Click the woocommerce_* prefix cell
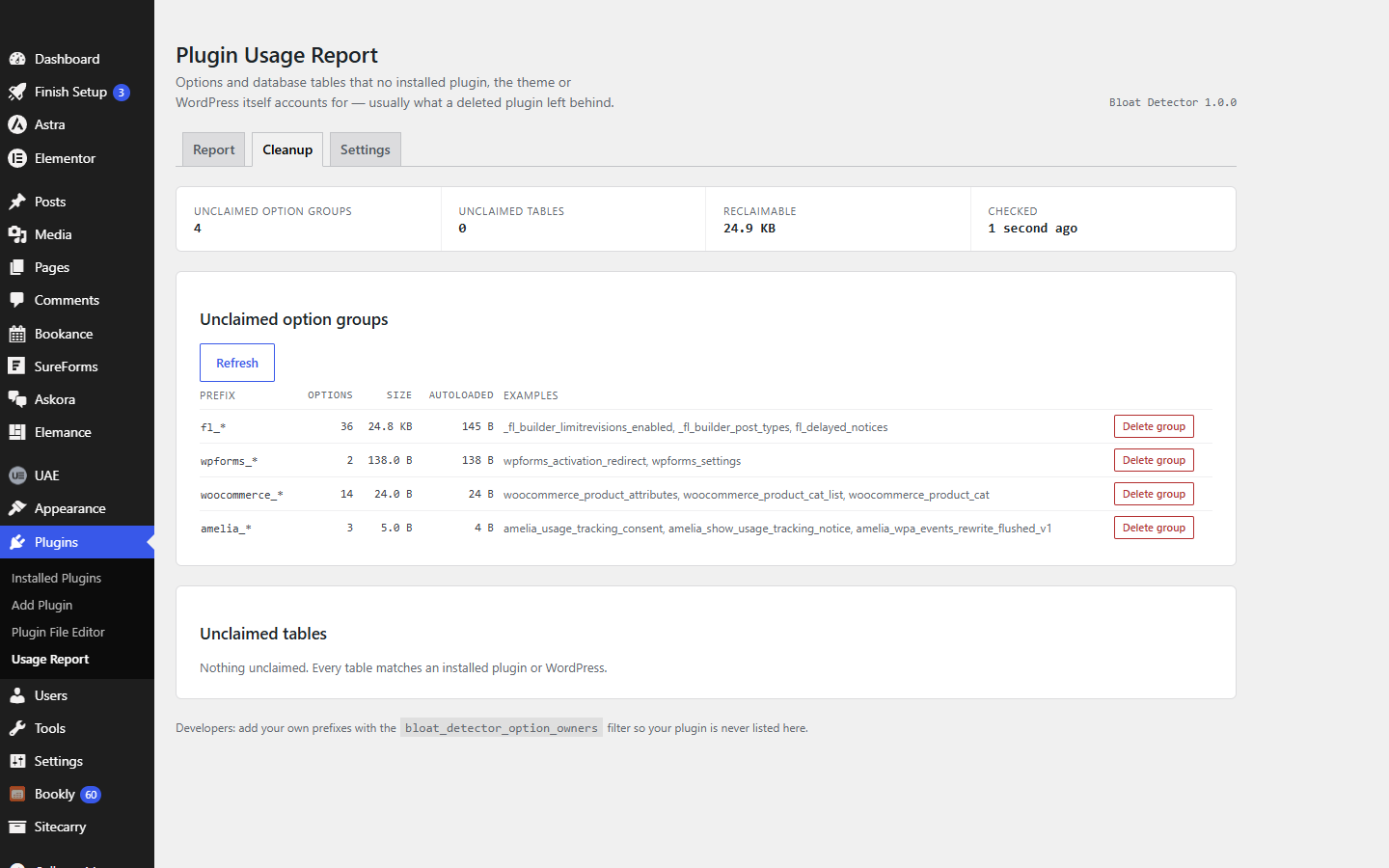The height and width of the screenshot is (868, 1389). [x=242, y=495]
